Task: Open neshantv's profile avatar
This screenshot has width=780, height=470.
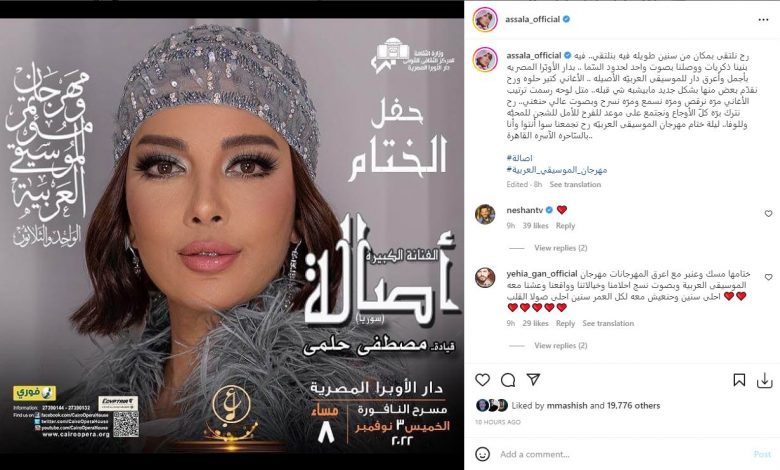Action: [x=485, y=214]
